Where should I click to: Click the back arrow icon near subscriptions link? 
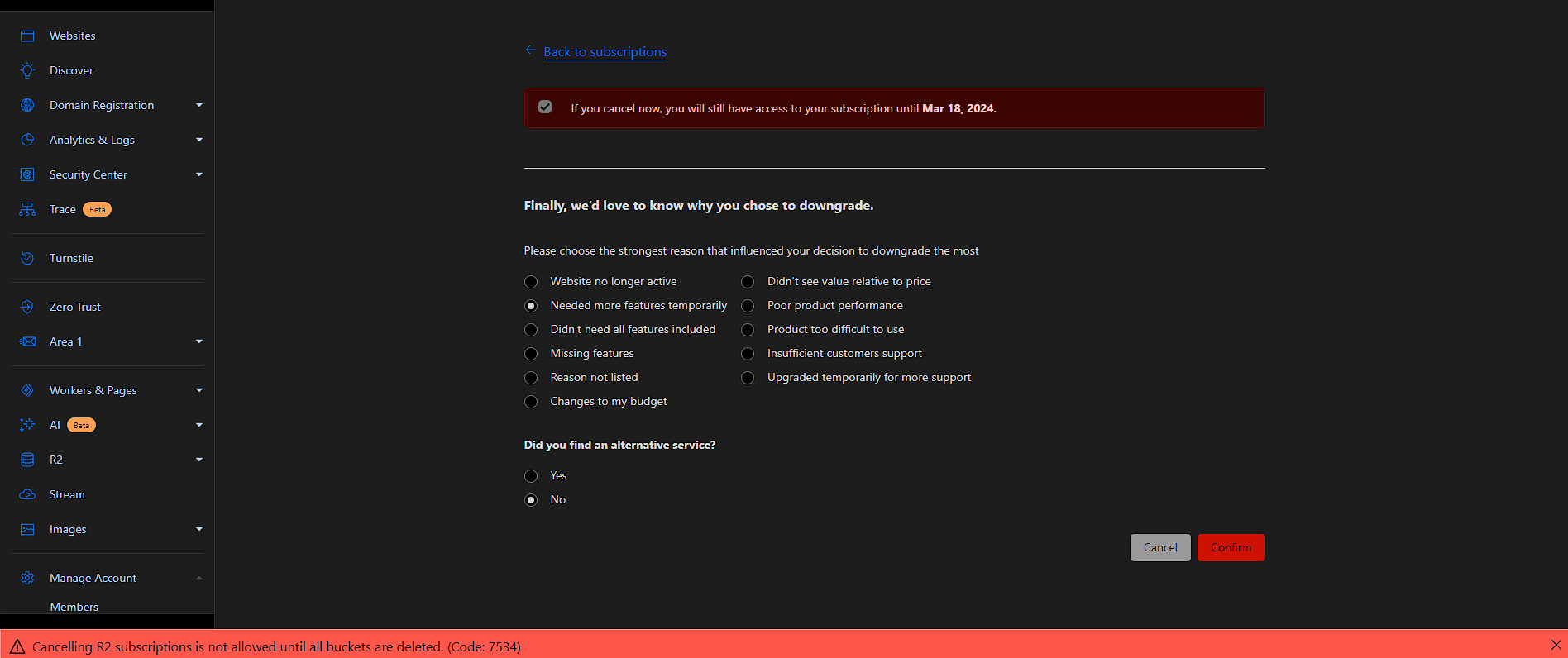click(530, 50)
